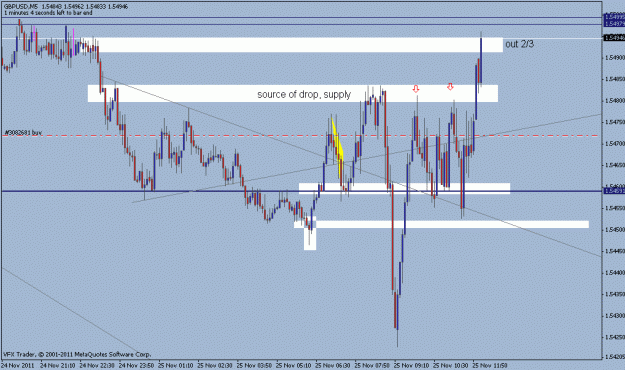Click the 1.54205 bottom price label
Image resolution: width=625 pixels, height=370 pixels.
614,356
